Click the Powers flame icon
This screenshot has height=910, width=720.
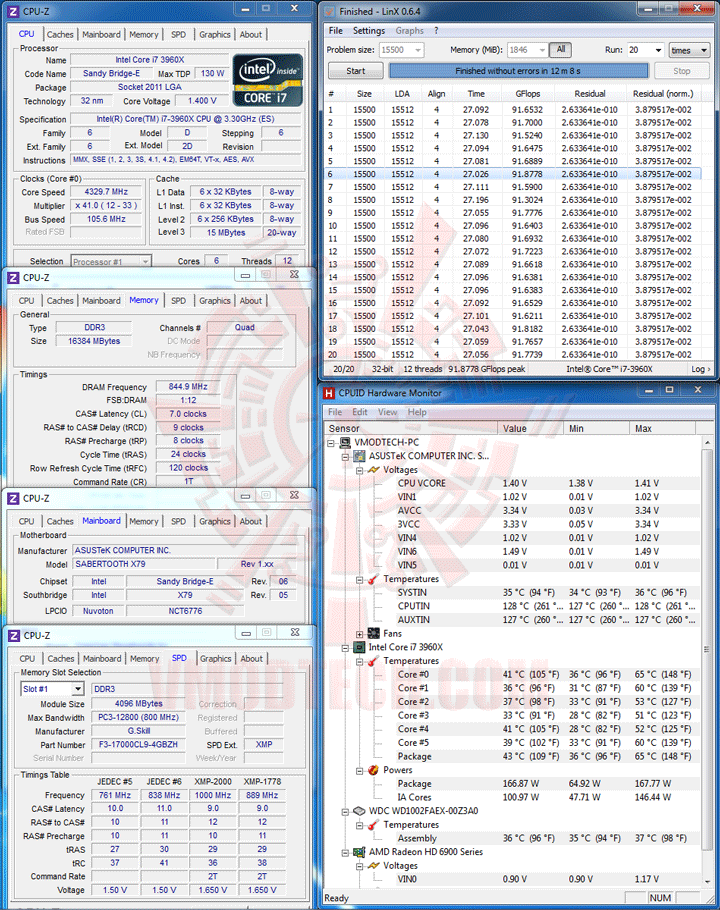374,770
